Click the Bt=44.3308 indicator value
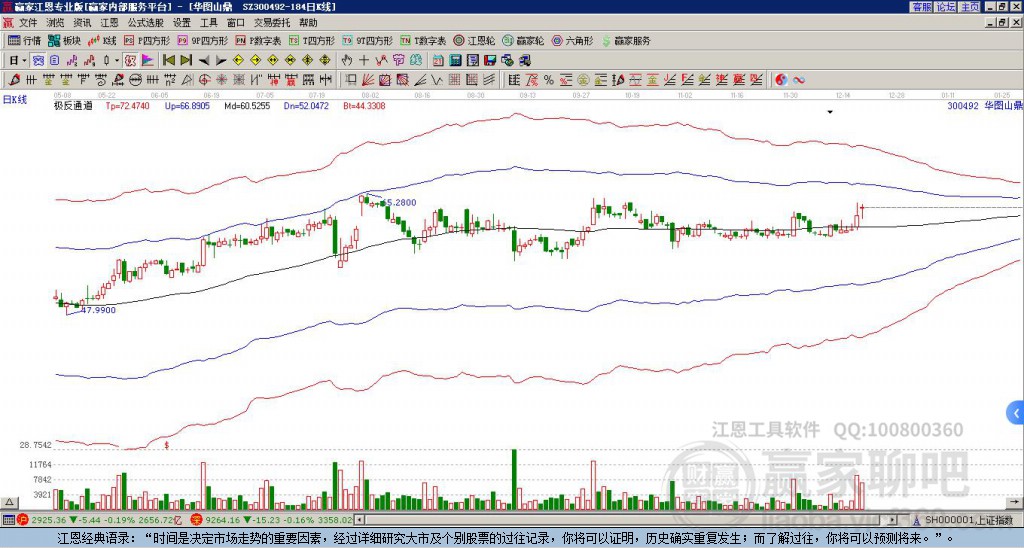 (x=364, y=106)
